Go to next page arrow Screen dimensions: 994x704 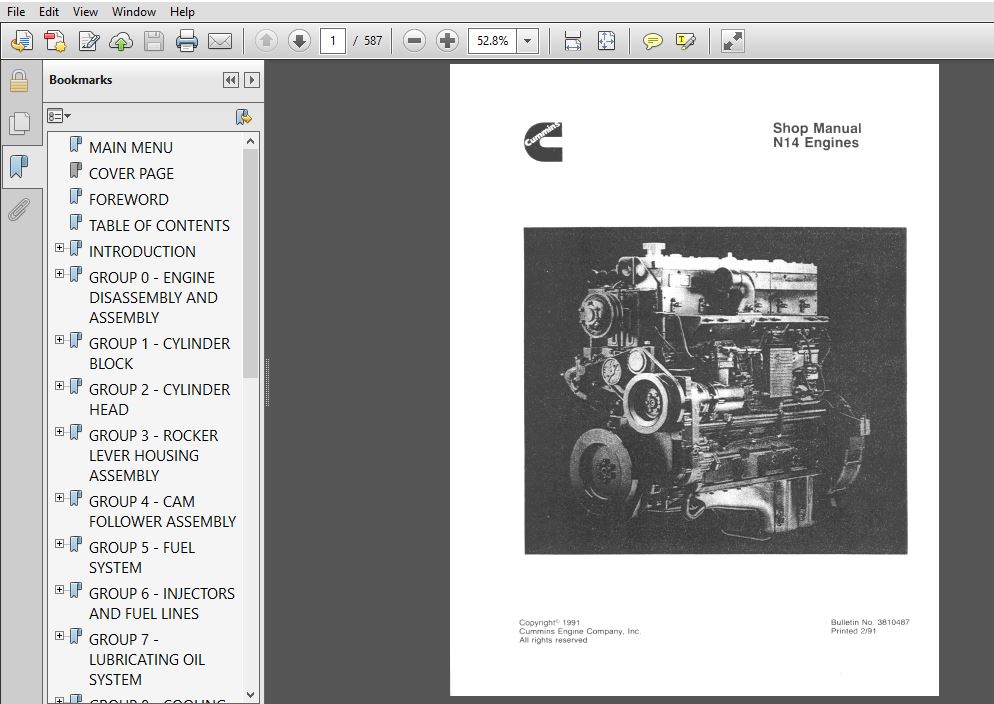point(299,41)
